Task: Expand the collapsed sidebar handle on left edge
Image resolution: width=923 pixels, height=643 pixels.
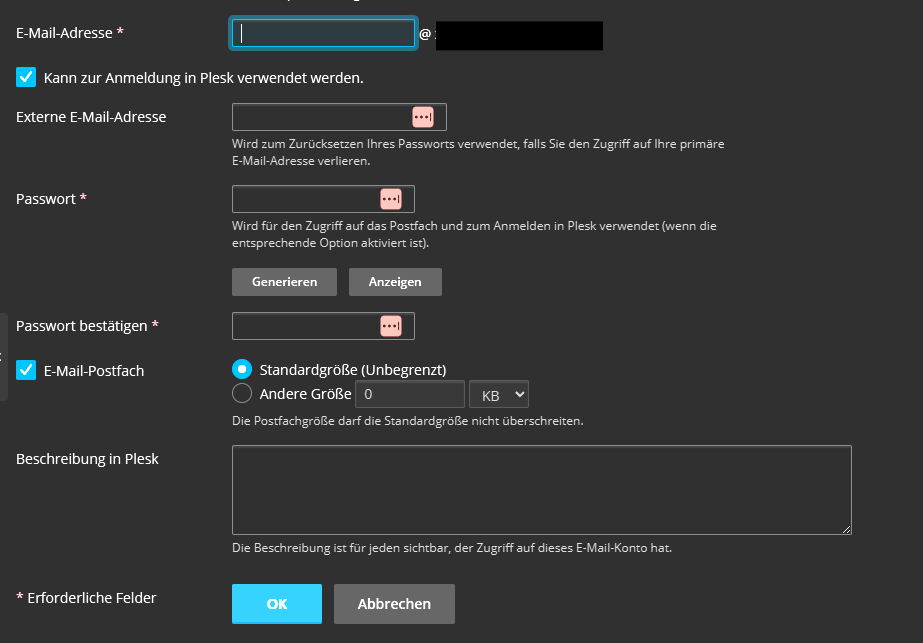Action: click(x=4, y=357)
